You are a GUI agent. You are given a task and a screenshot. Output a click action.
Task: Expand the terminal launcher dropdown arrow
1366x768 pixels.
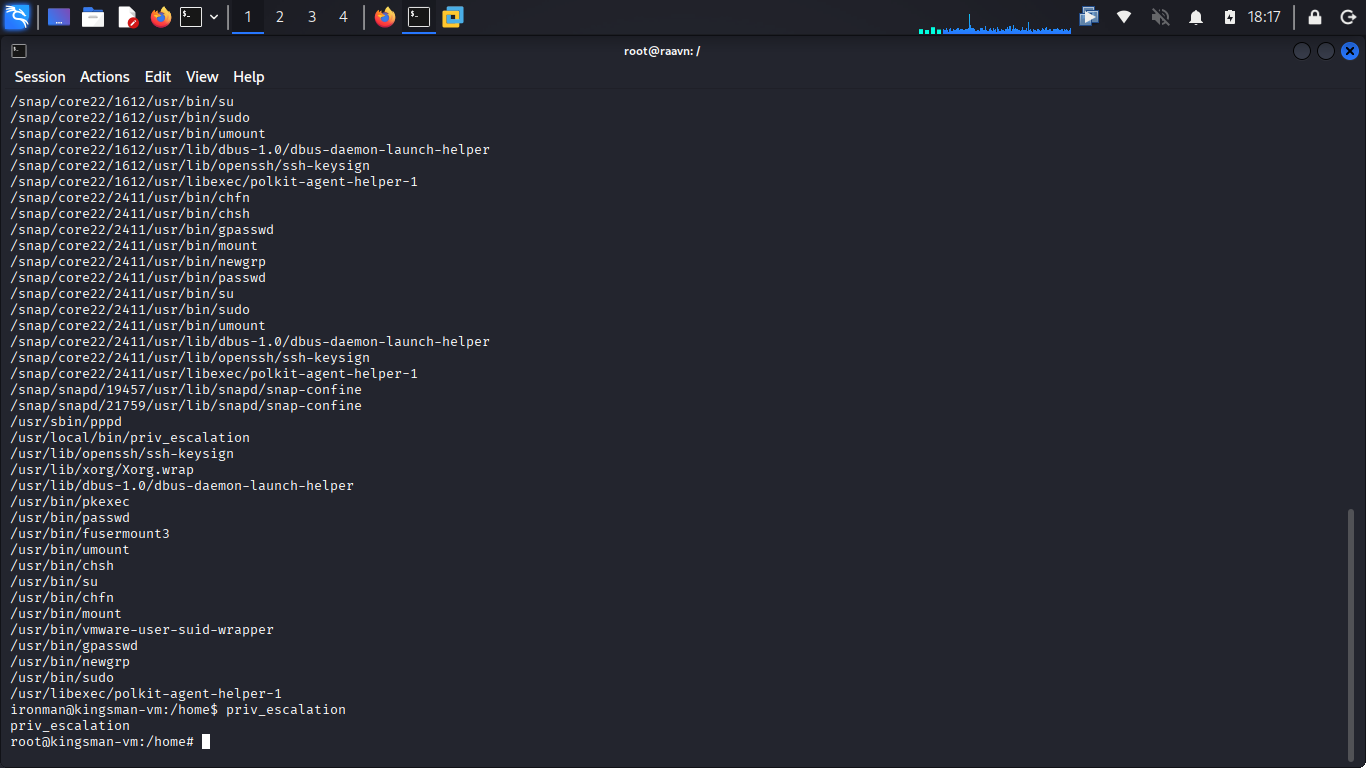[214, 17]
